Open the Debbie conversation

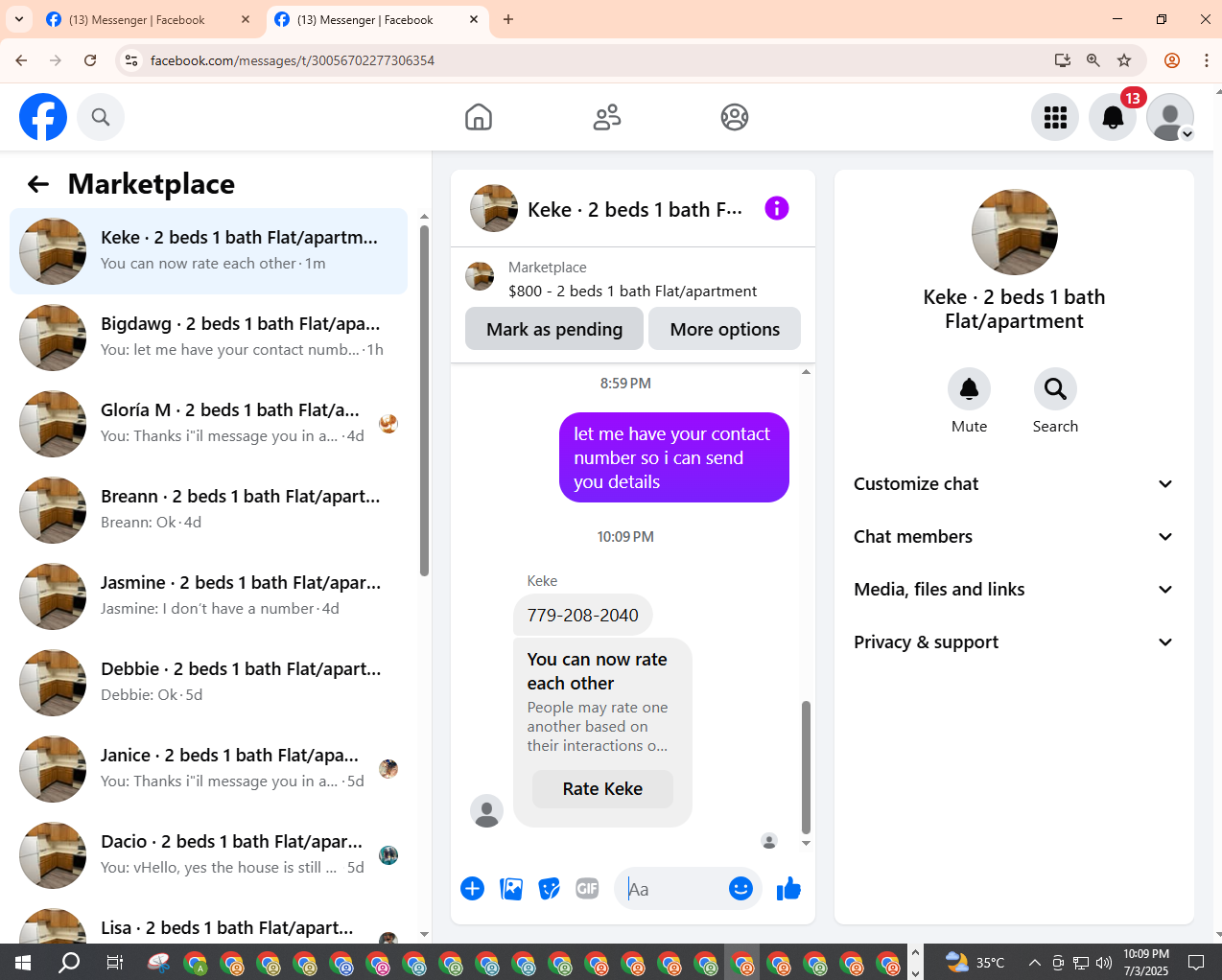(x=208, y=683)
